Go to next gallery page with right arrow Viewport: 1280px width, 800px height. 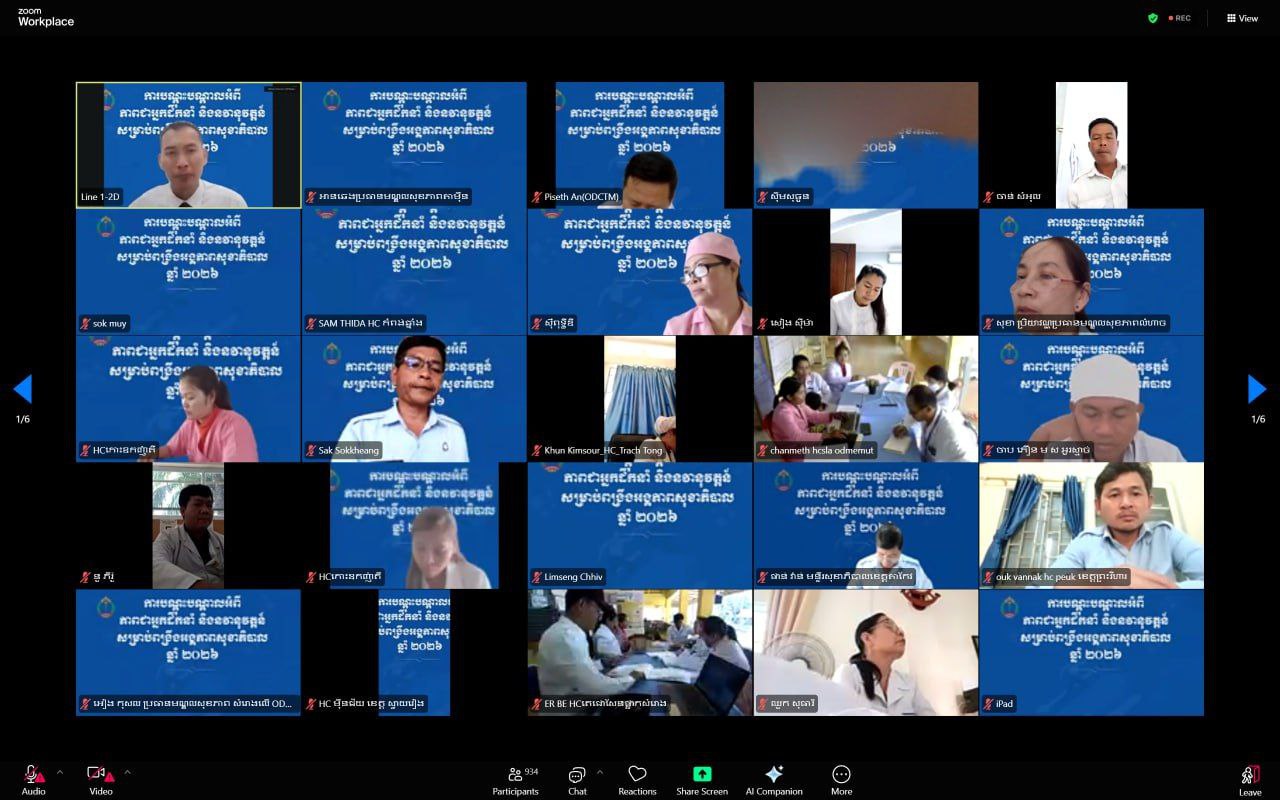click(1257, 389)
